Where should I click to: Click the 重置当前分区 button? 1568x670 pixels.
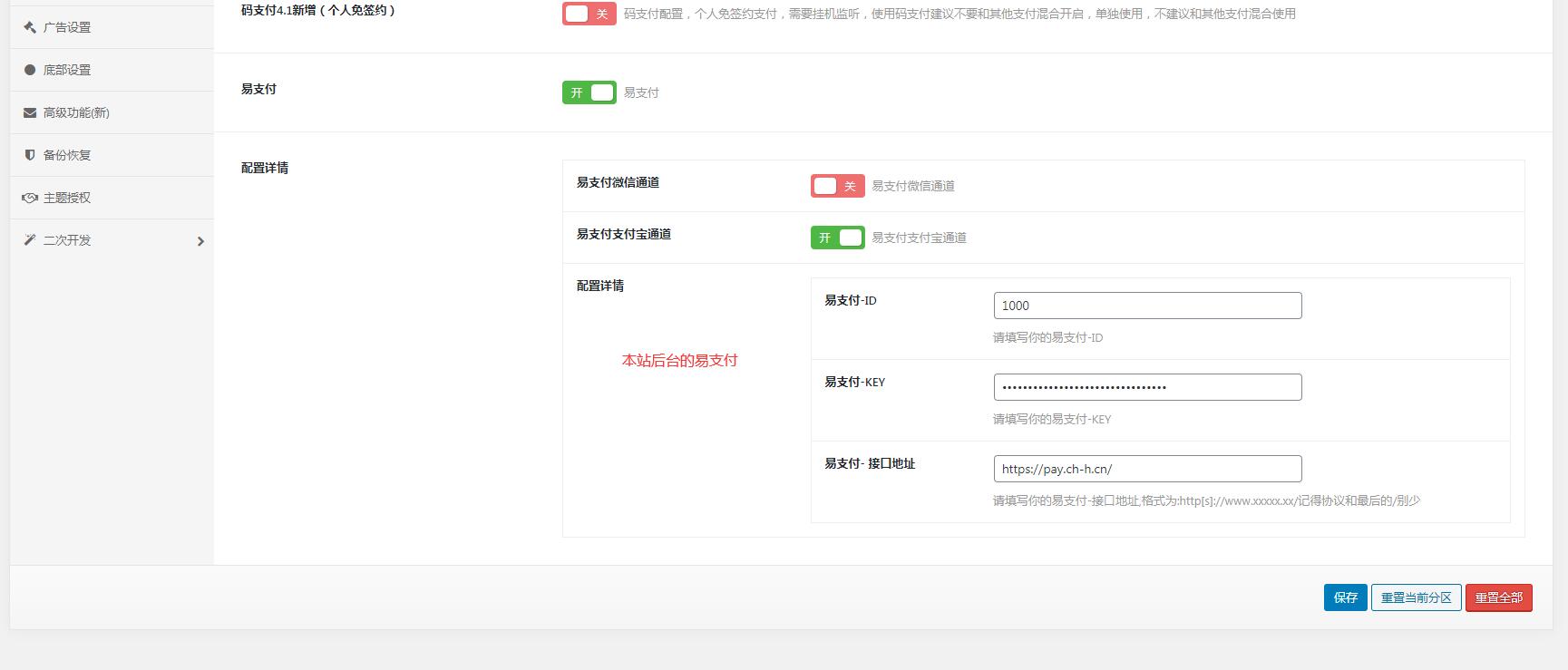[x=1417, y=597]
